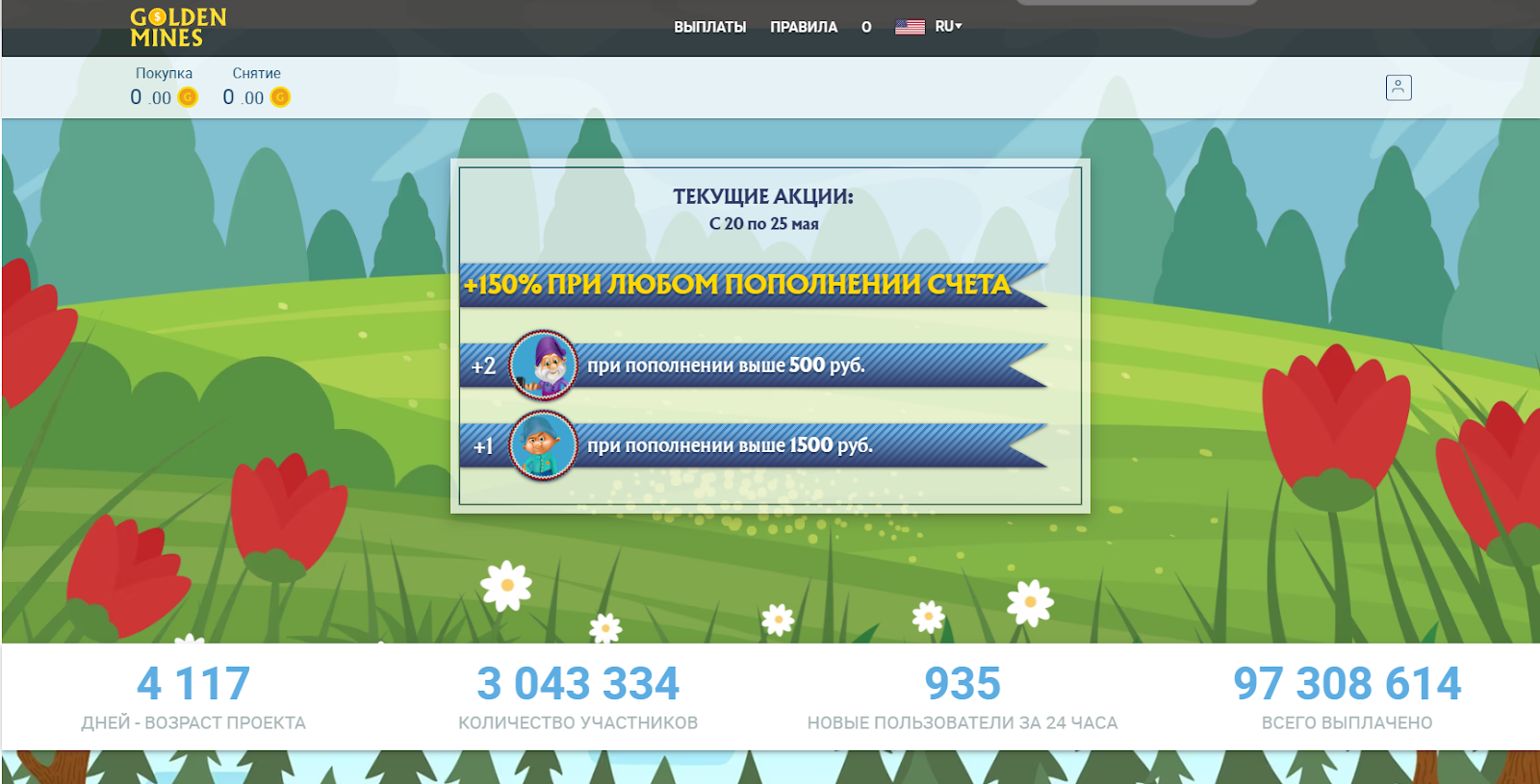This screenshot has height=784, width=1540.
Task: Click the teal-cap gnome avatar
Action: pyautogui.click(x=544, y=445)
